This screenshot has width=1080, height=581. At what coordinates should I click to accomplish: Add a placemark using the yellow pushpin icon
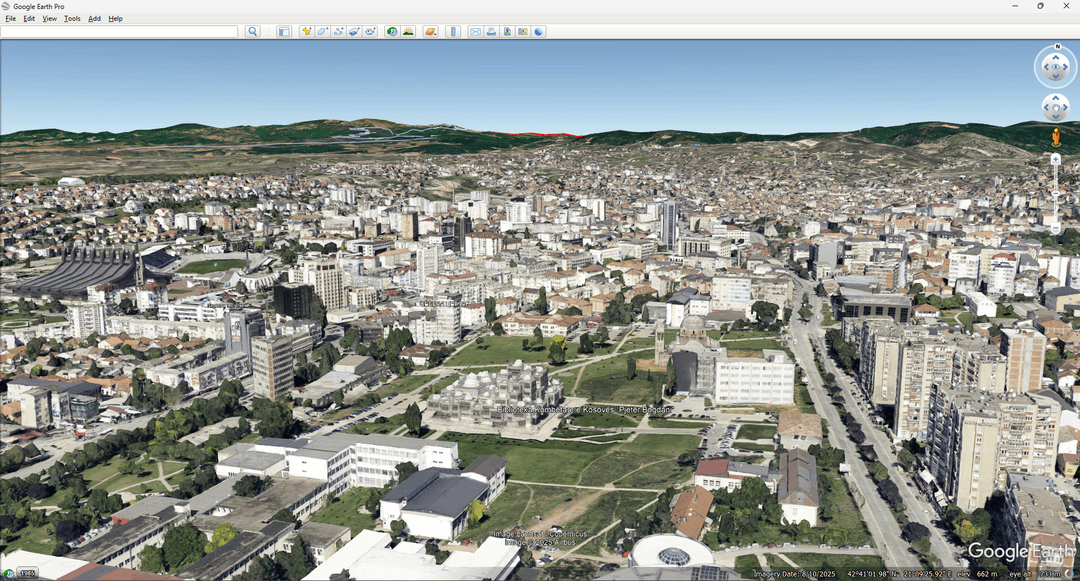[307, 32]
